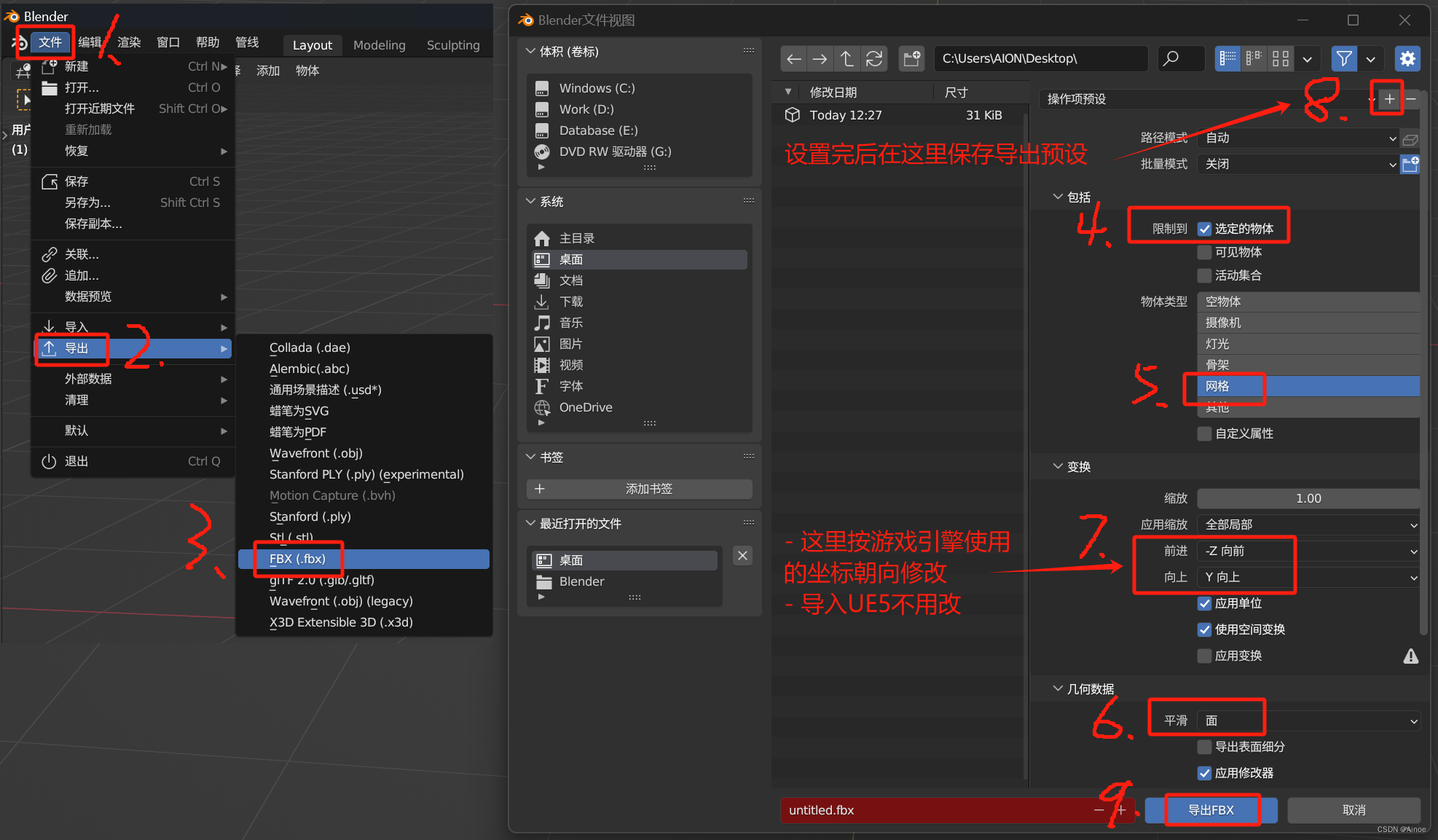Collapse the 包括 include section

1058,197
